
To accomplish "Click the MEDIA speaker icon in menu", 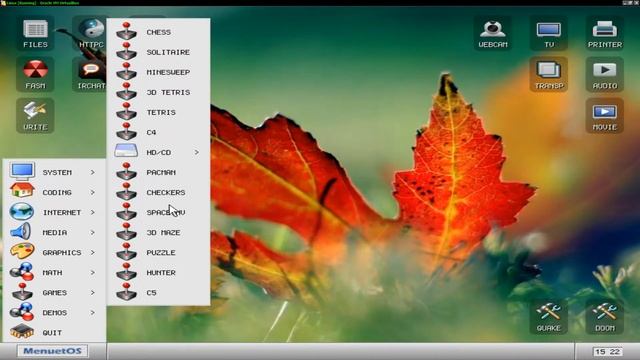I will pyautogui.click(x=21, y=231).
